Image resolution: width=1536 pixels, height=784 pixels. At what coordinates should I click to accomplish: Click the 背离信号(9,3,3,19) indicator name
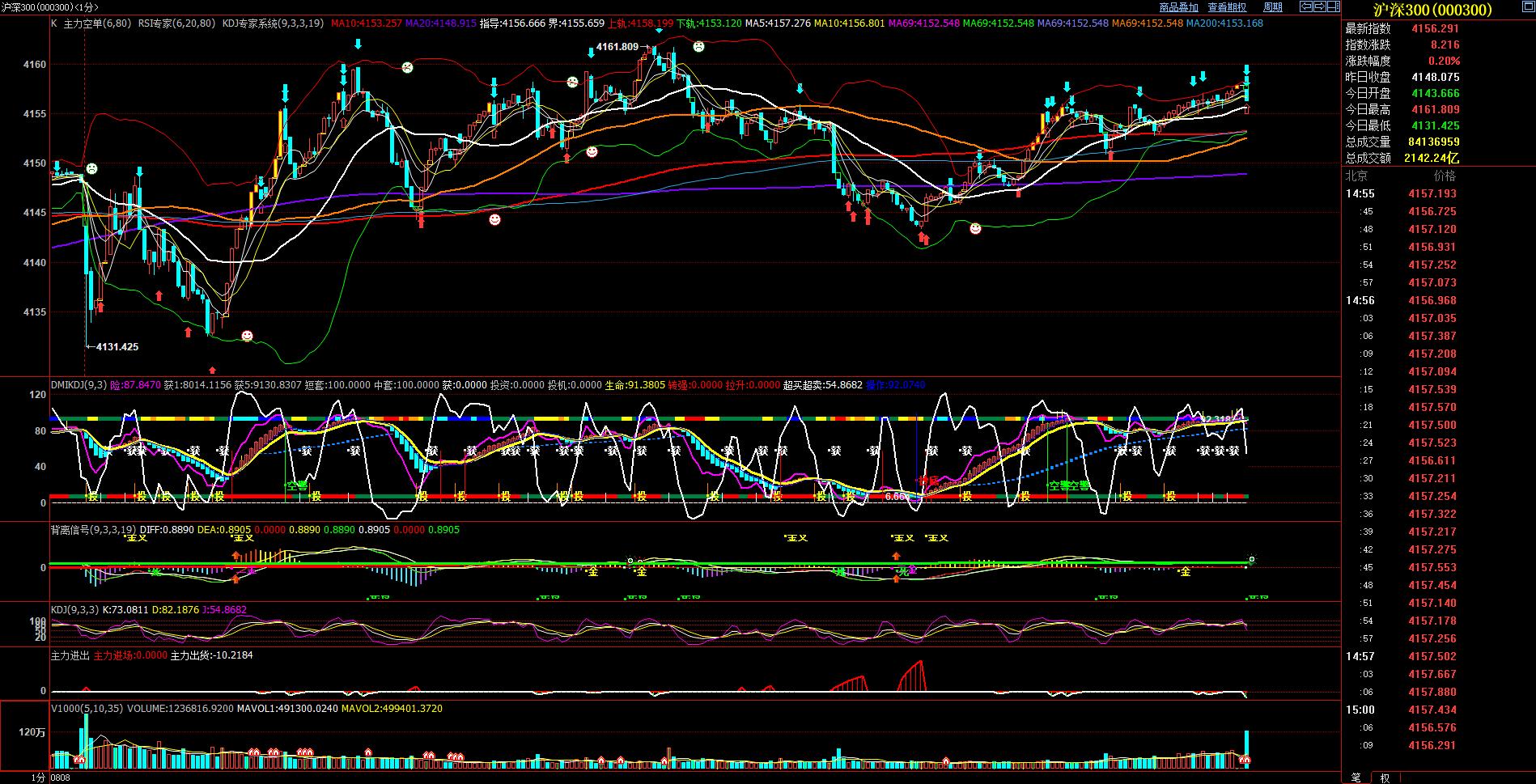click(x=93, y=530)
